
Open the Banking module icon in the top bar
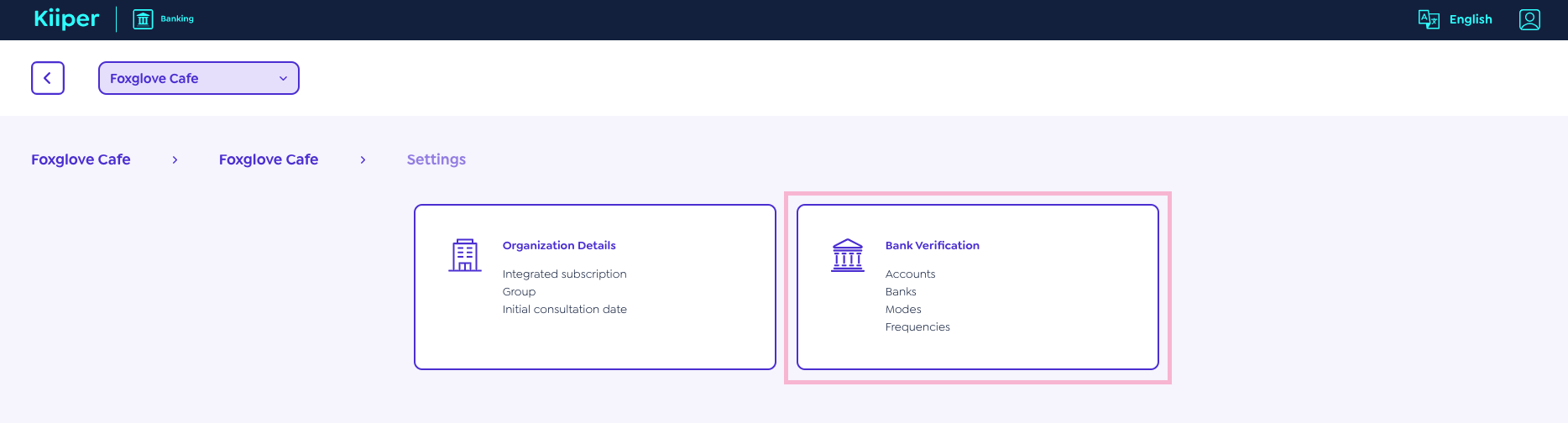coord(144,19)
